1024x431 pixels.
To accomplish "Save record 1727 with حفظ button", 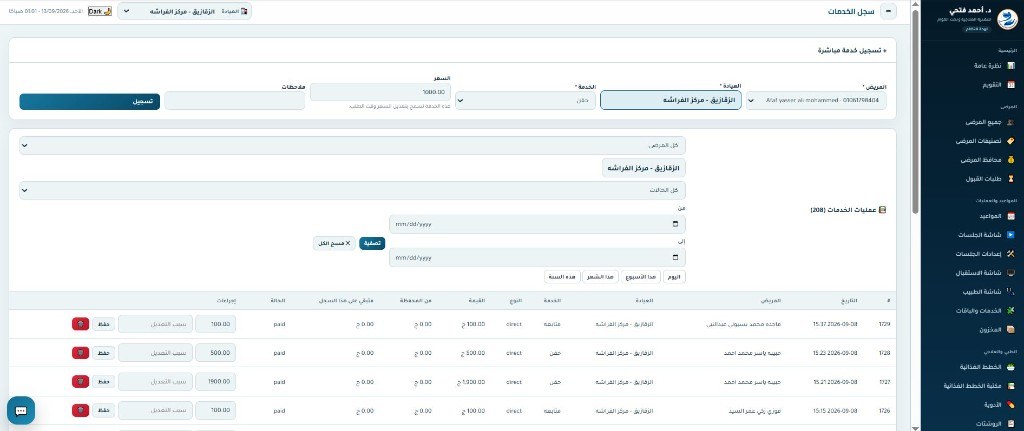I will pyautogui.click(x=103, y=382).
